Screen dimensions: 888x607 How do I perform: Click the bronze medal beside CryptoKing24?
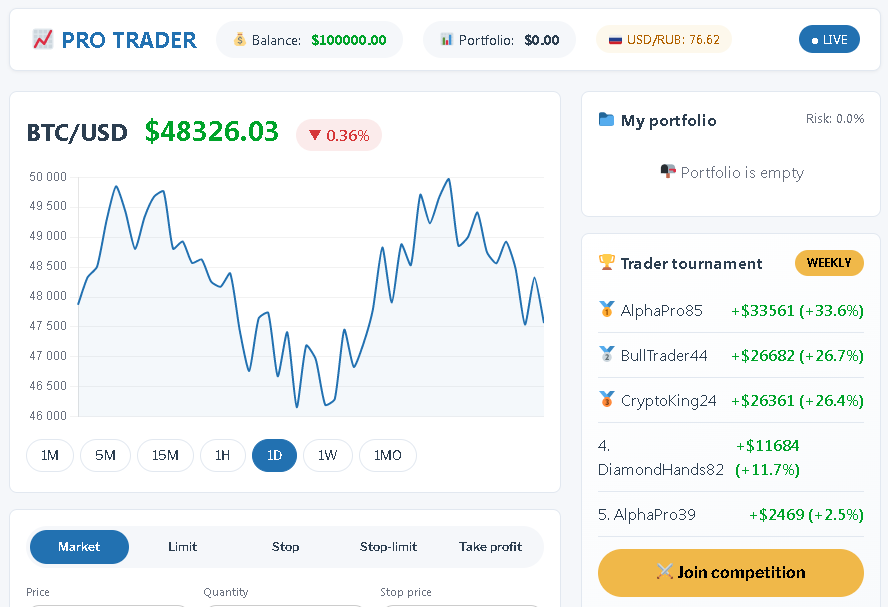606,400
